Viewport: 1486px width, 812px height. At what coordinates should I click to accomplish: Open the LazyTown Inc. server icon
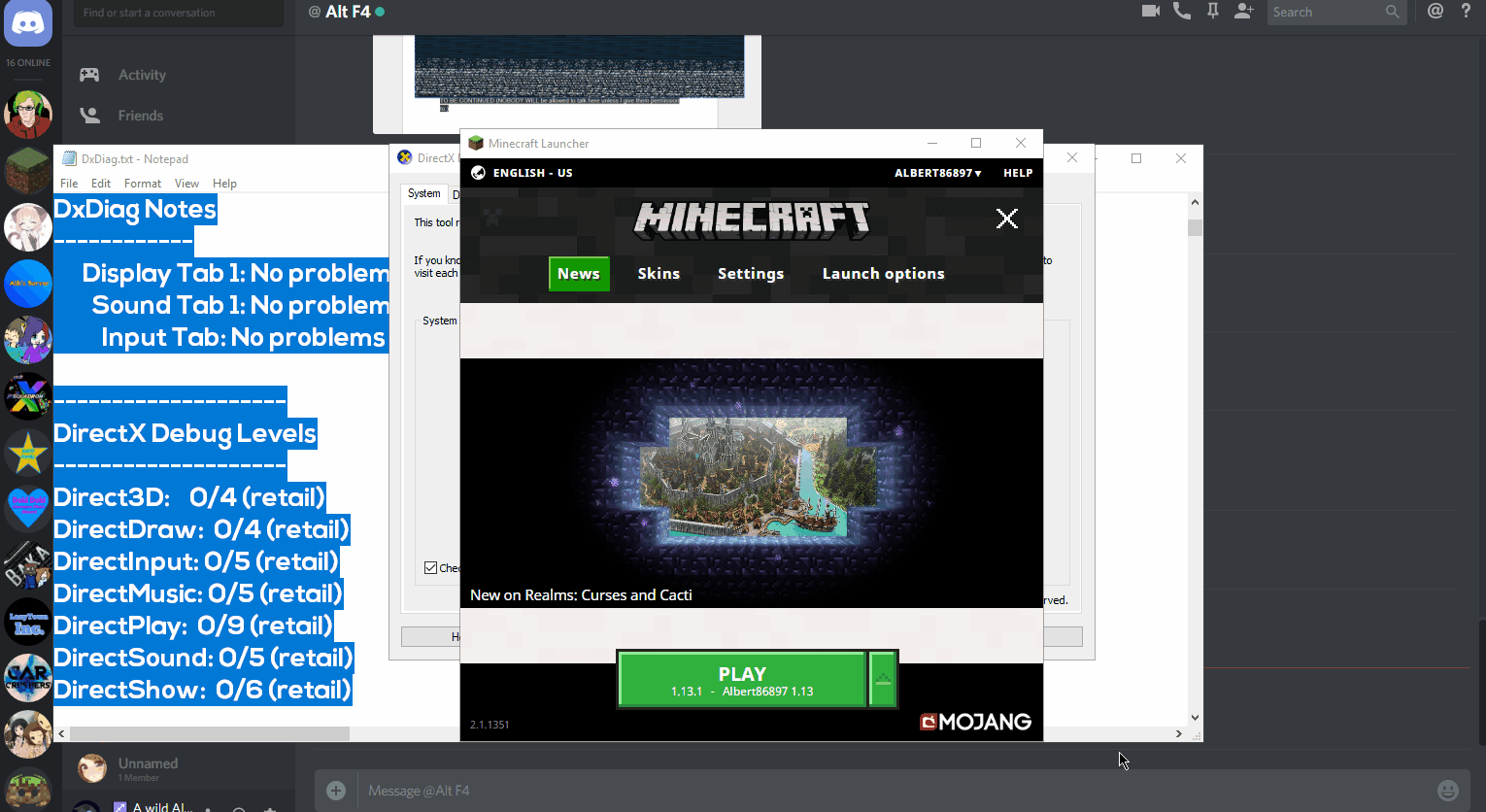click(x=28, y=622)
